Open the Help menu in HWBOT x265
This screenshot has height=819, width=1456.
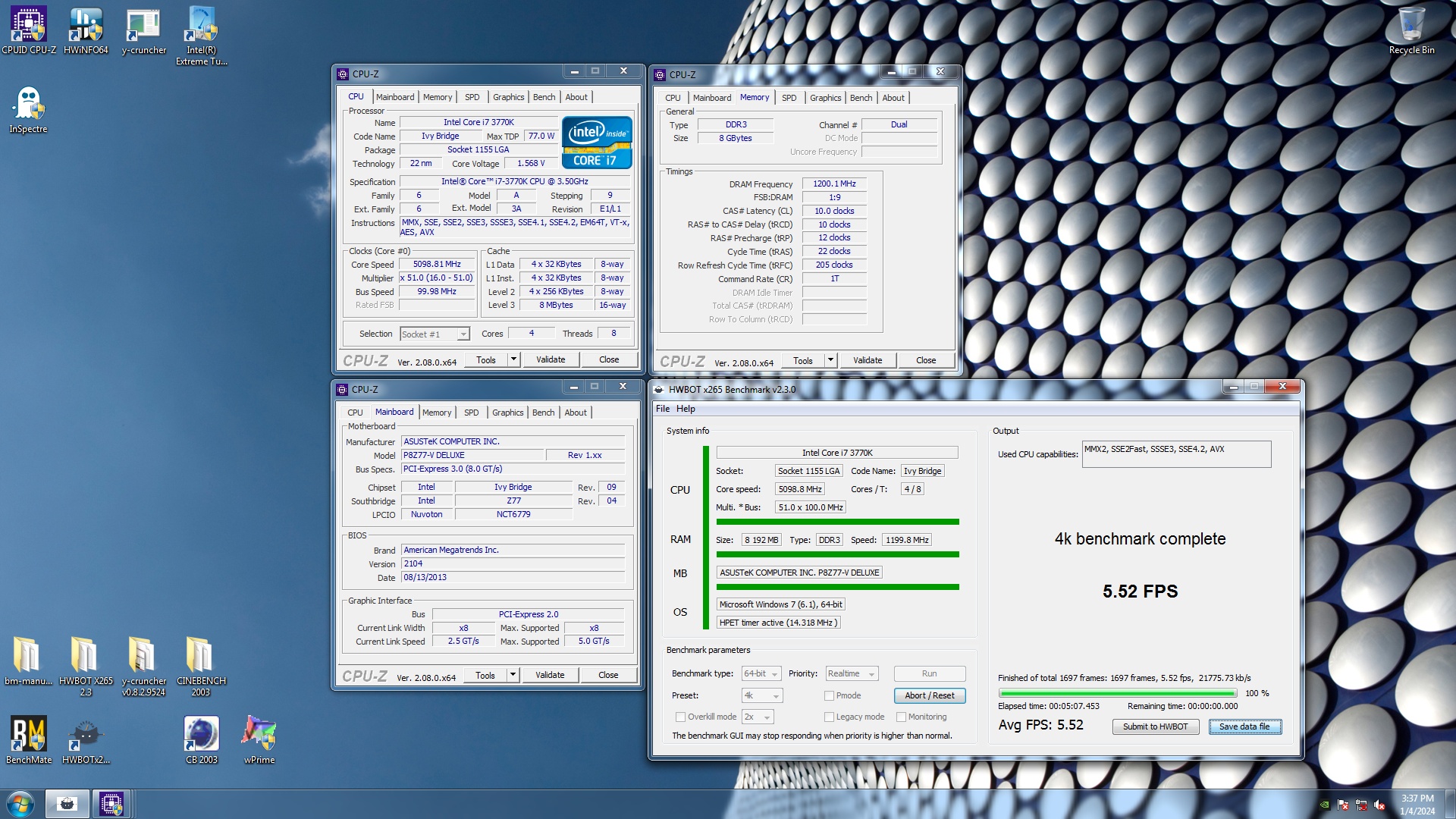[x=686, y=409]
